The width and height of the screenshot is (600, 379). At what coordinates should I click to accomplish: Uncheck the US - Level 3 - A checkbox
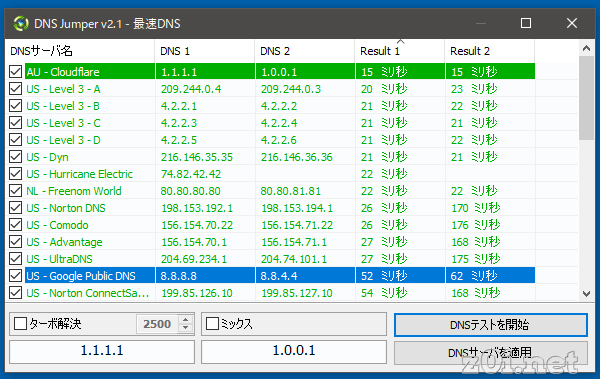(15, 89)
